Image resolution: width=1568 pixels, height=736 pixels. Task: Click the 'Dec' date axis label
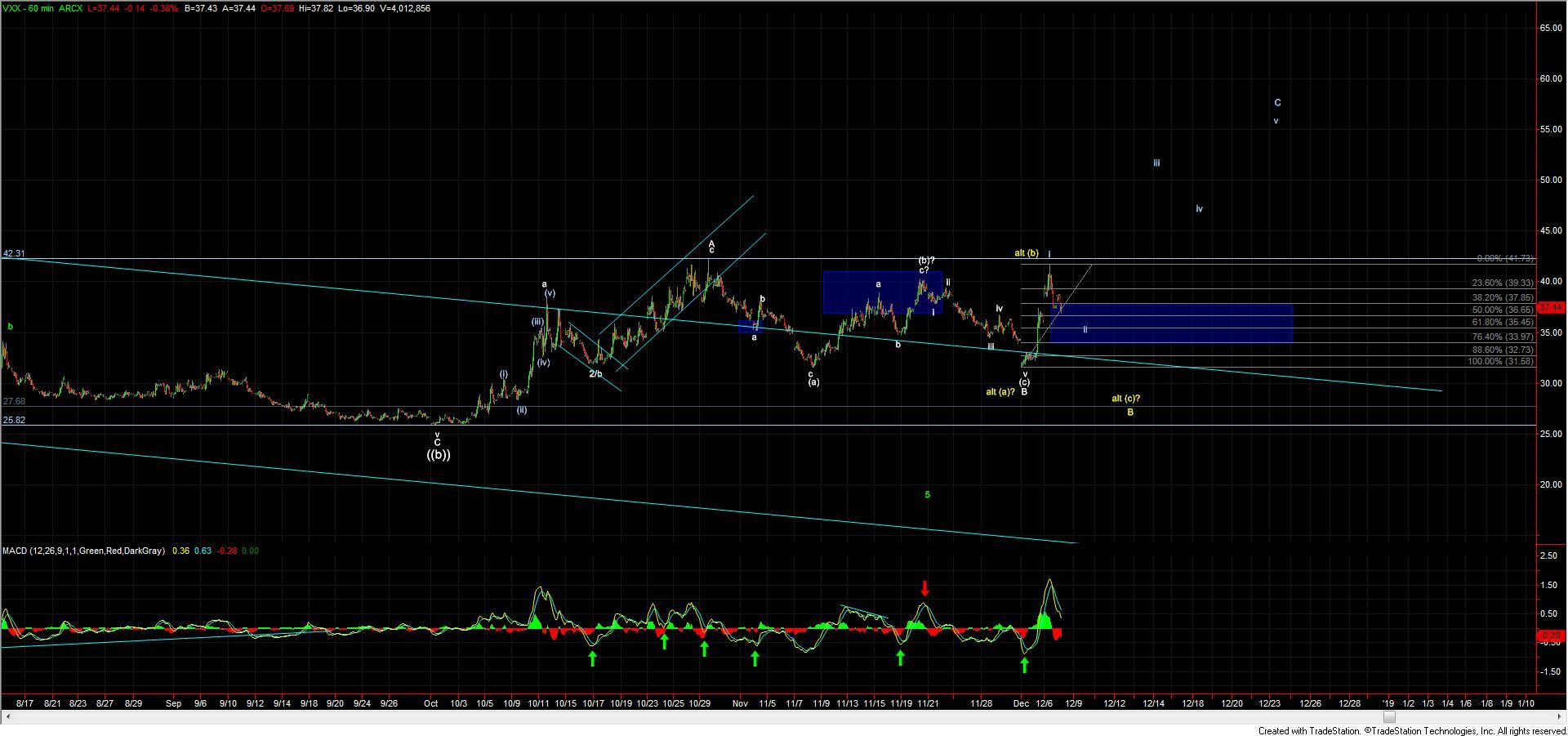coord(1021,703)
